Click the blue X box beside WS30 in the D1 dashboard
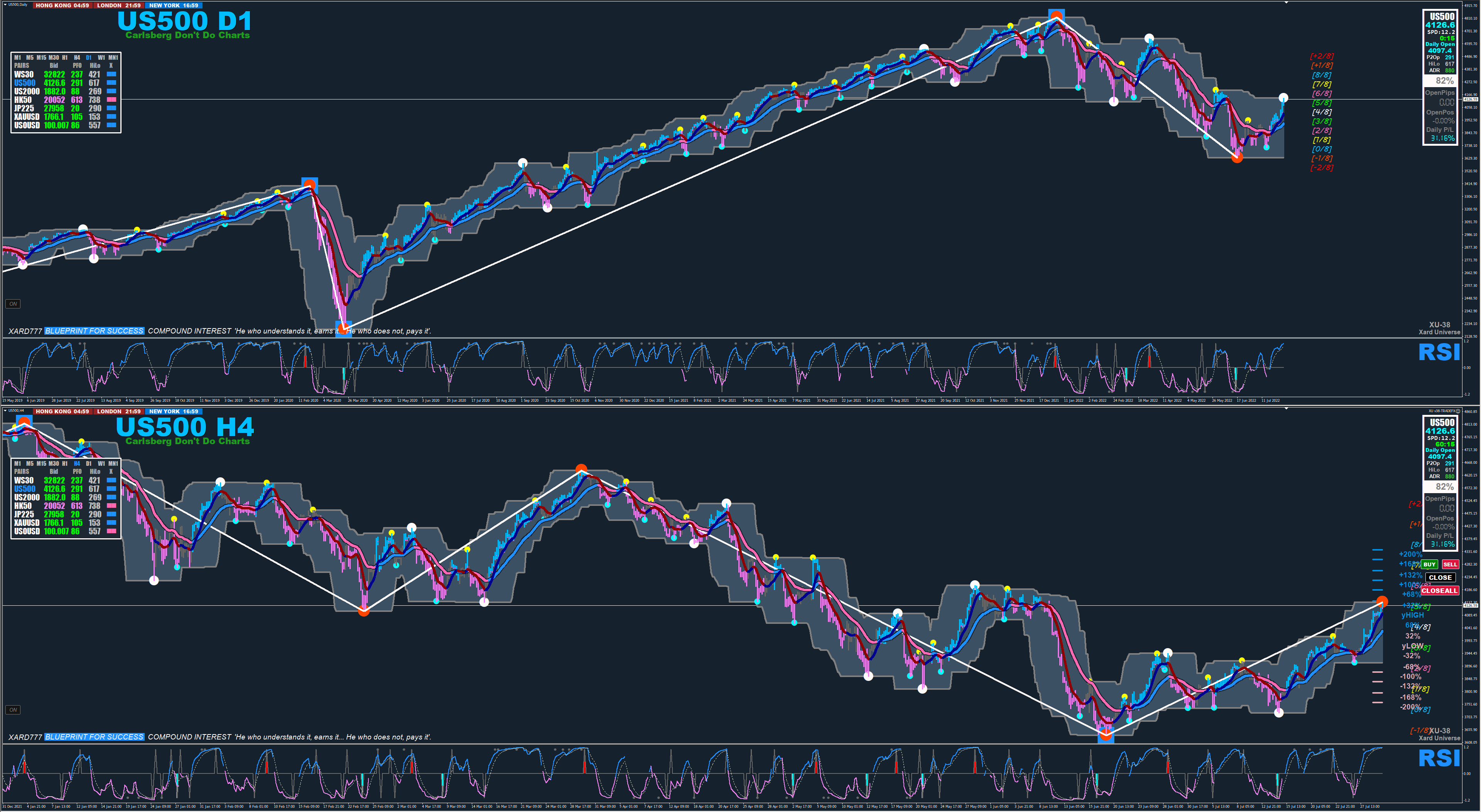The height and width of the screenshot is (812, 1481). pyautogui.click(x=111, y=74)
